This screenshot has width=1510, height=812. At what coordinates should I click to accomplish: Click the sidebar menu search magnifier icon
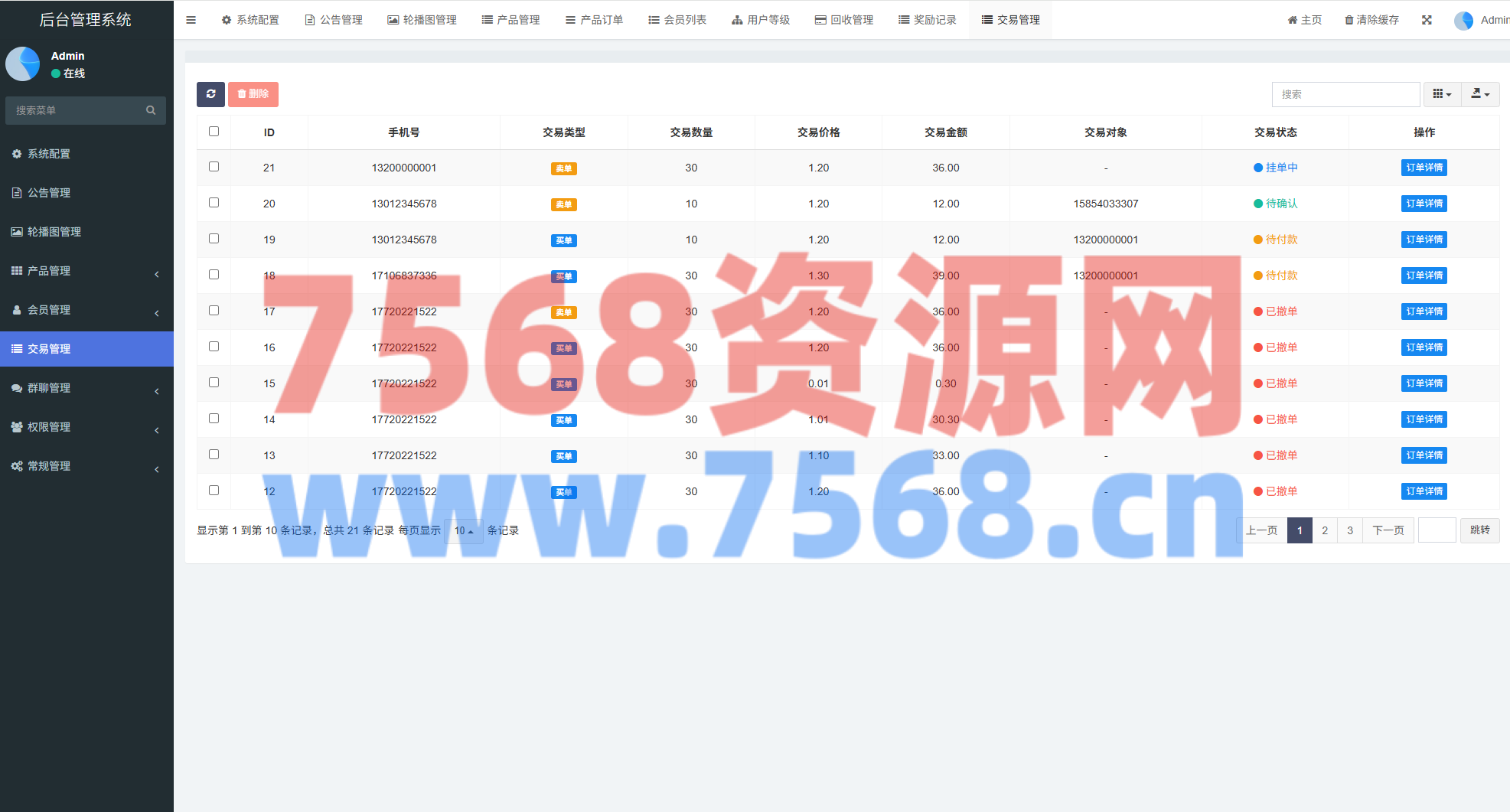click(x=151, y=110)
